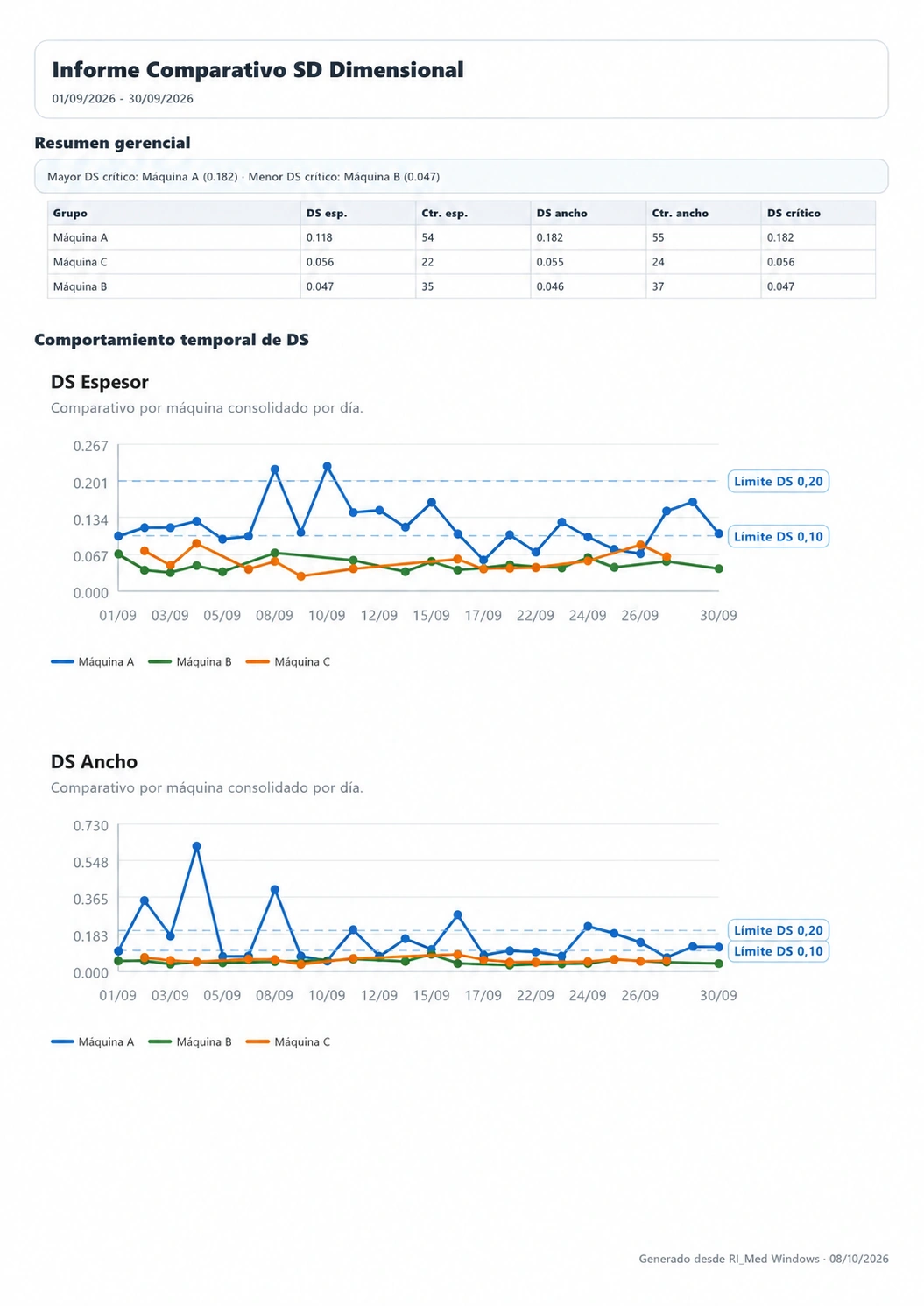Click Límite DS 0,10 label in Espesor chart
Screen dimensions: 924x1306
pos(779,536)
